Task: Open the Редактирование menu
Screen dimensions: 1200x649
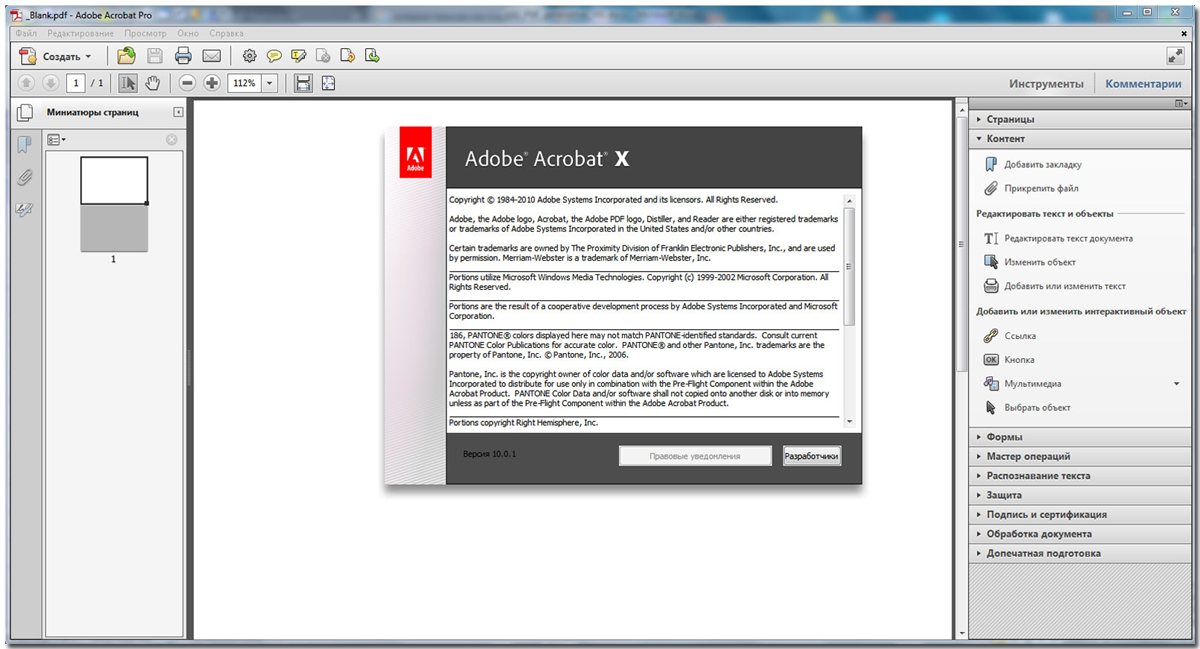Action: point(80,33)
